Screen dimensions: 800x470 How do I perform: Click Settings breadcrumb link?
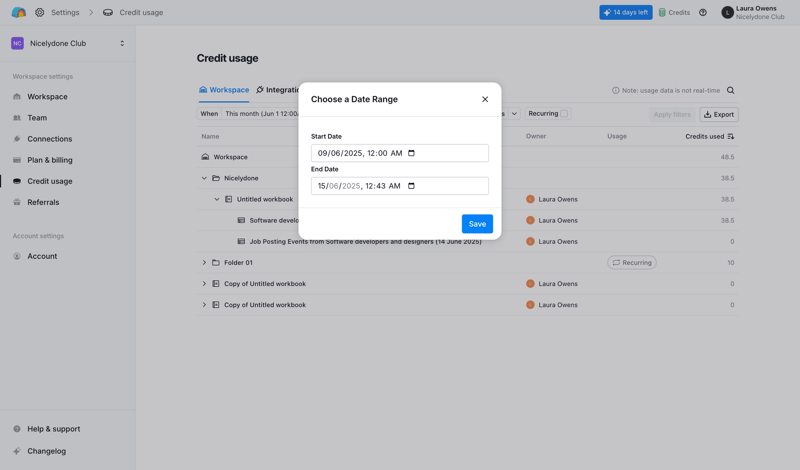coord(65,12)
